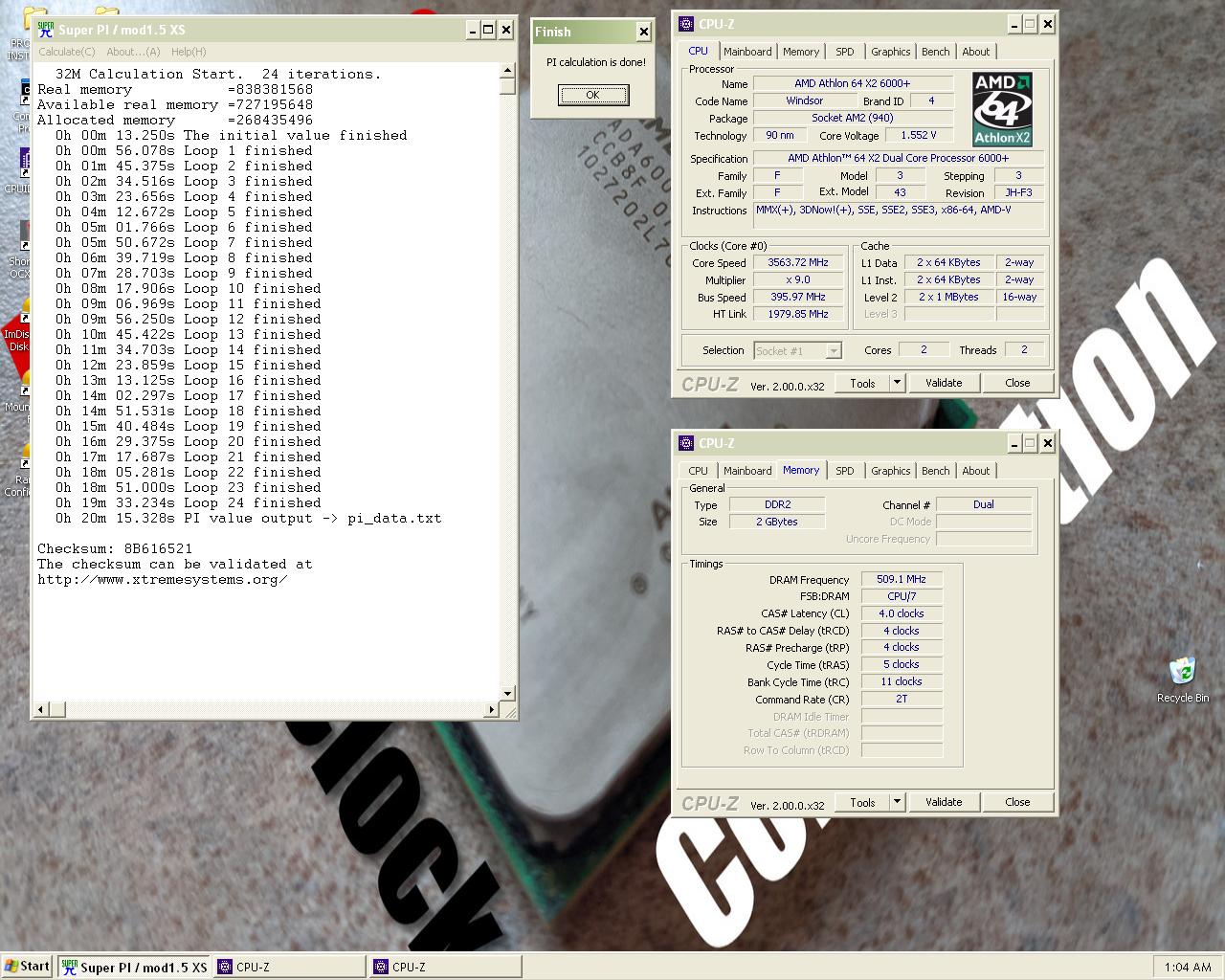Select SPD tab in lower CPU-Z window
The image size is (1225, 980).
coord(845,471)
